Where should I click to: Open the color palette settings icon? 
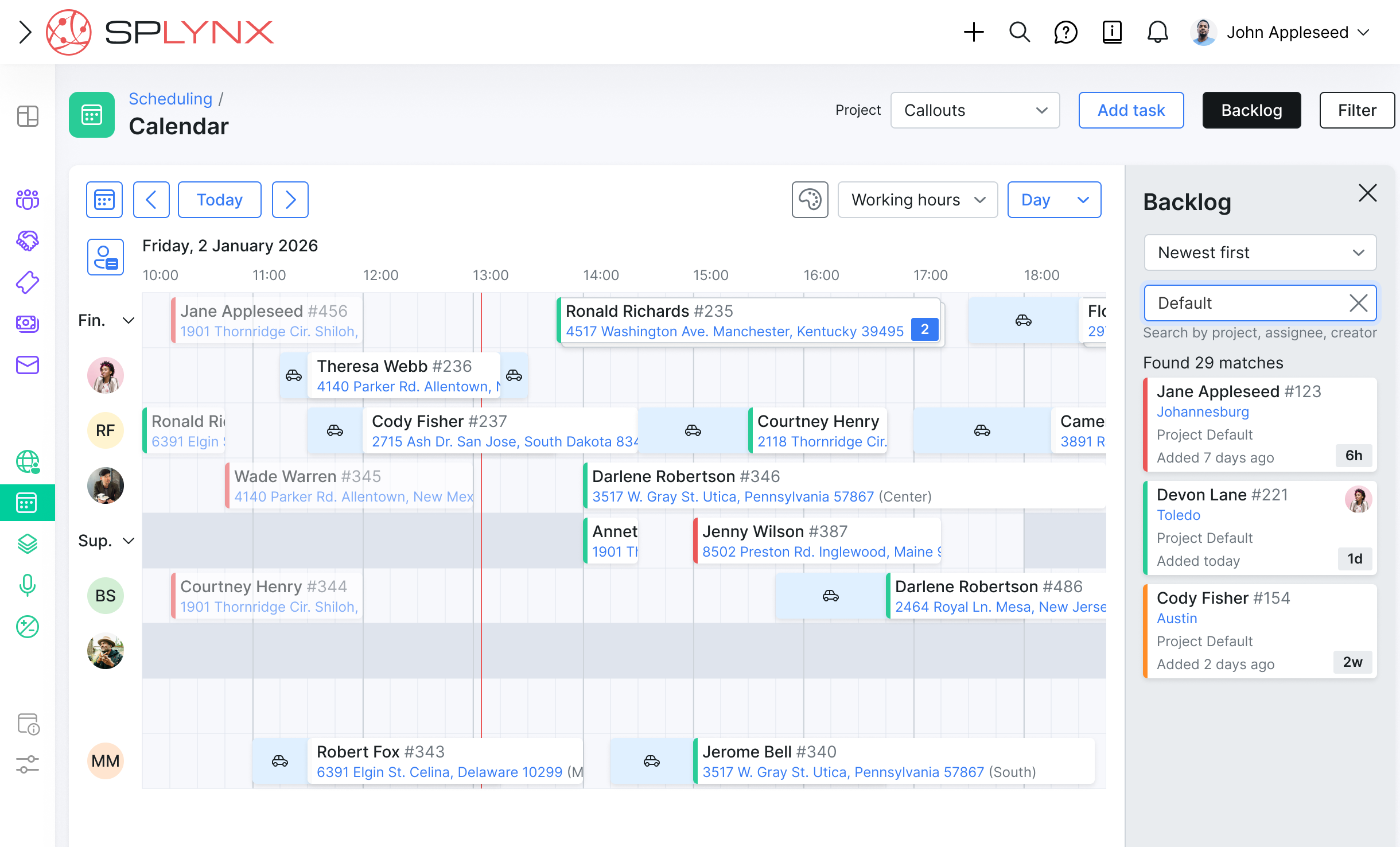tap(810, 200)
